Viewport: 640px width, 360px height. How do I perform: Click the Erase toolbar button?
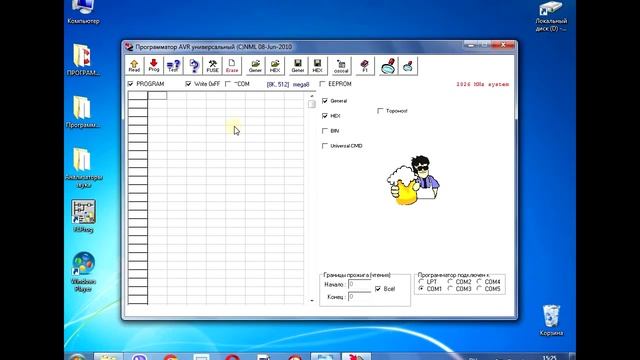click(x=232, y=66)
